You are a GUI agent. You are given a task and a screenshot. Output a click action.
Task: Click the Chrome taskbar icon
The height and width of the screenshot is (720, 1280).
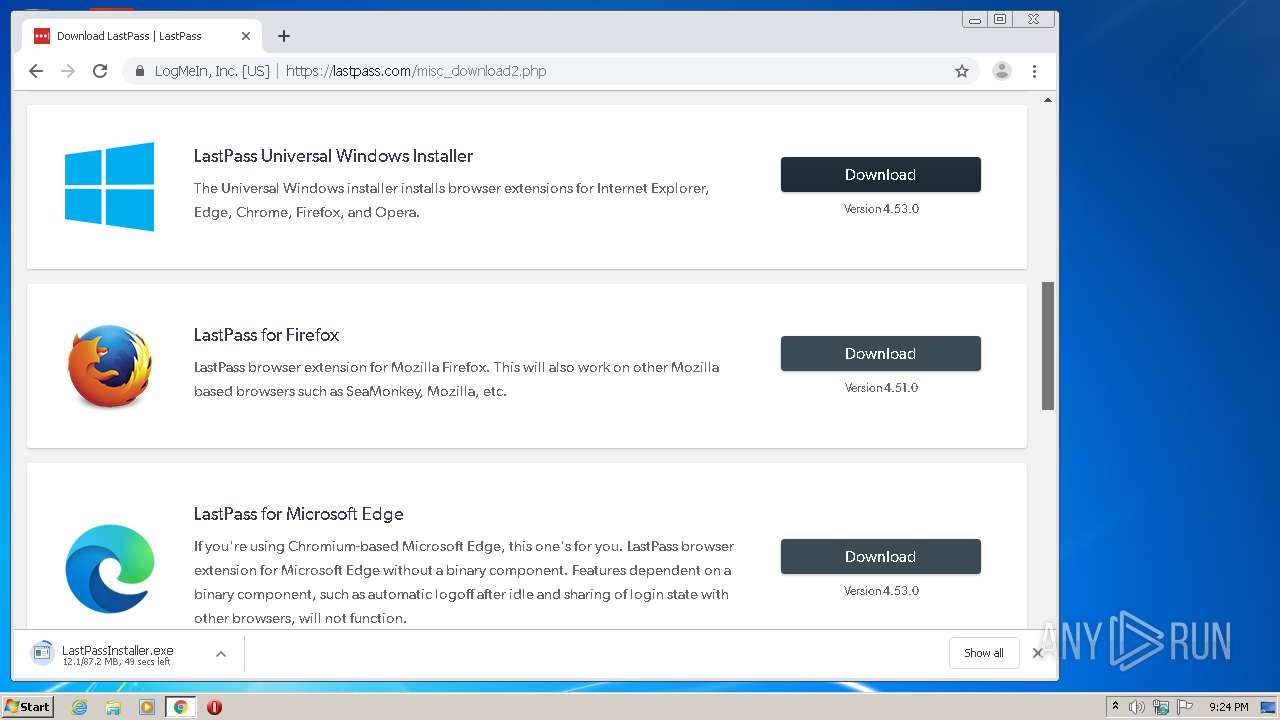click(x=180, y=707)
